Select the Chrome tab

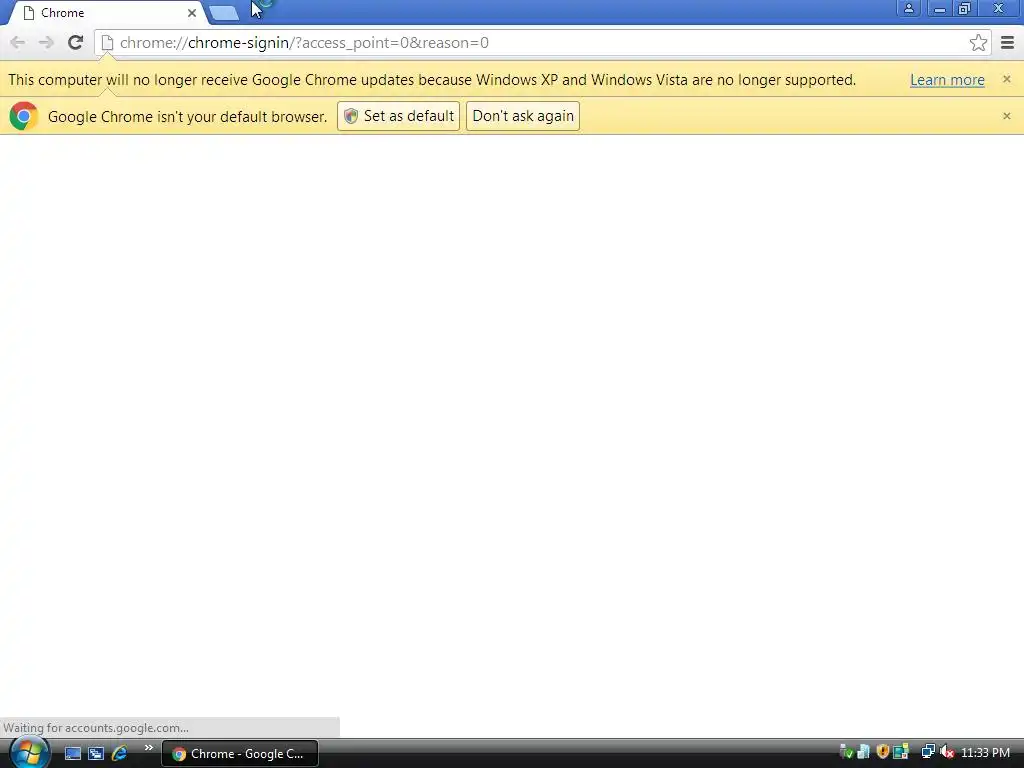(108, 13)
